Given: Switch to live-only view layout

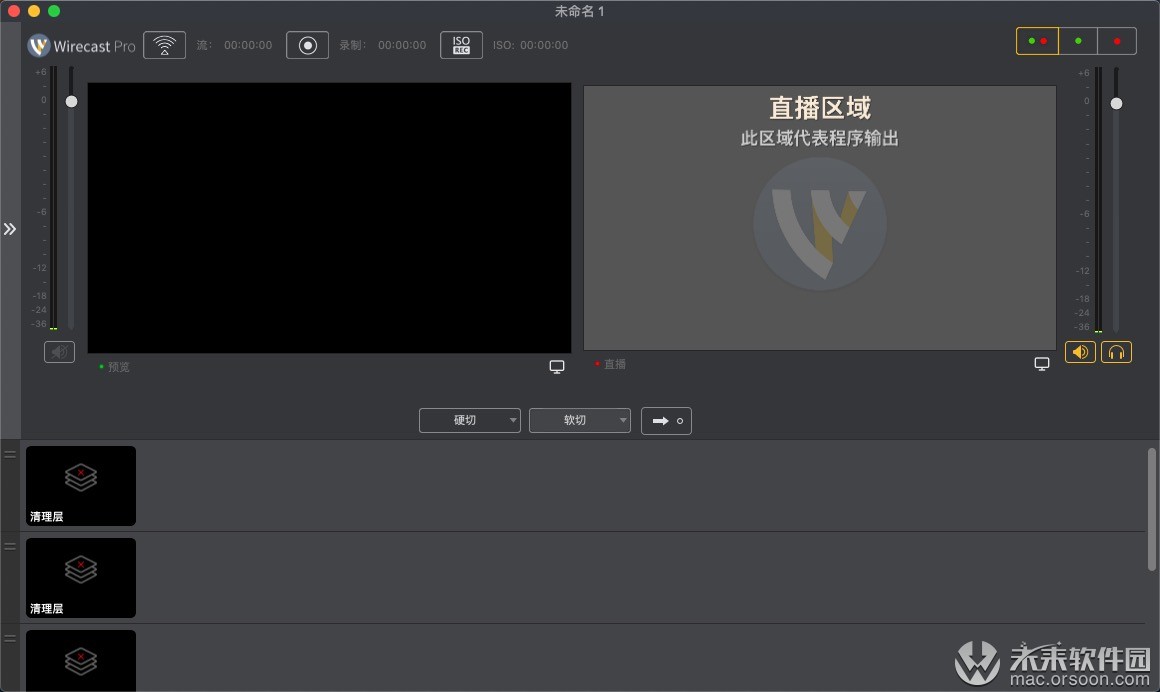Looking at the screenshot, I should coord(1117,41).
